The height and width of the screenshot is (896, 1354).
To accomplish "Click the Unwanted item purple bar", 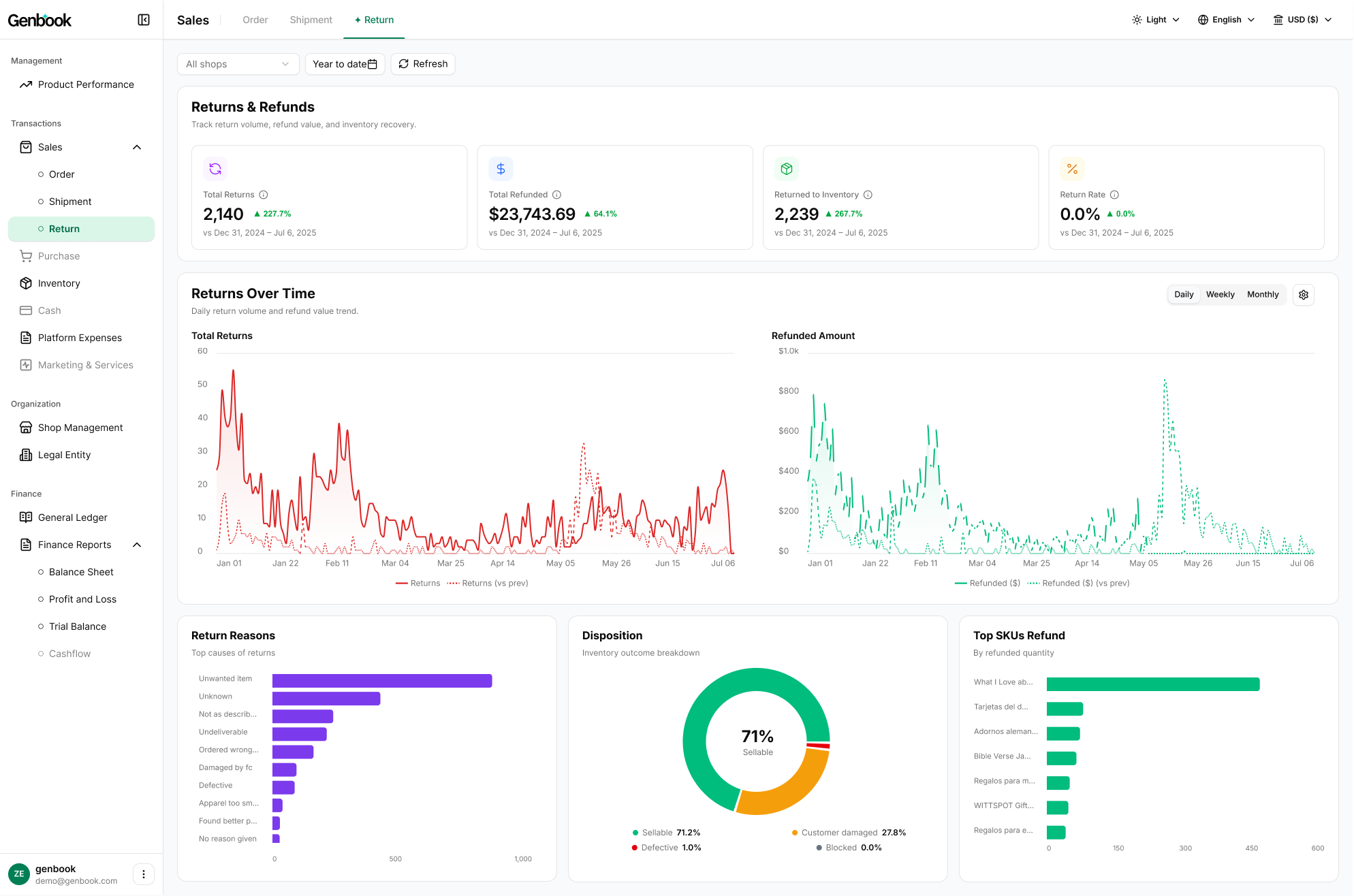I will point(382,681).
